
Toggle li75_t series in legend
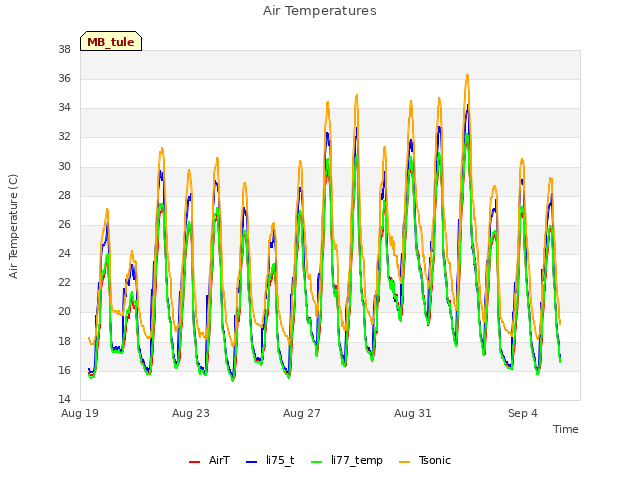(x=270, y=460)
